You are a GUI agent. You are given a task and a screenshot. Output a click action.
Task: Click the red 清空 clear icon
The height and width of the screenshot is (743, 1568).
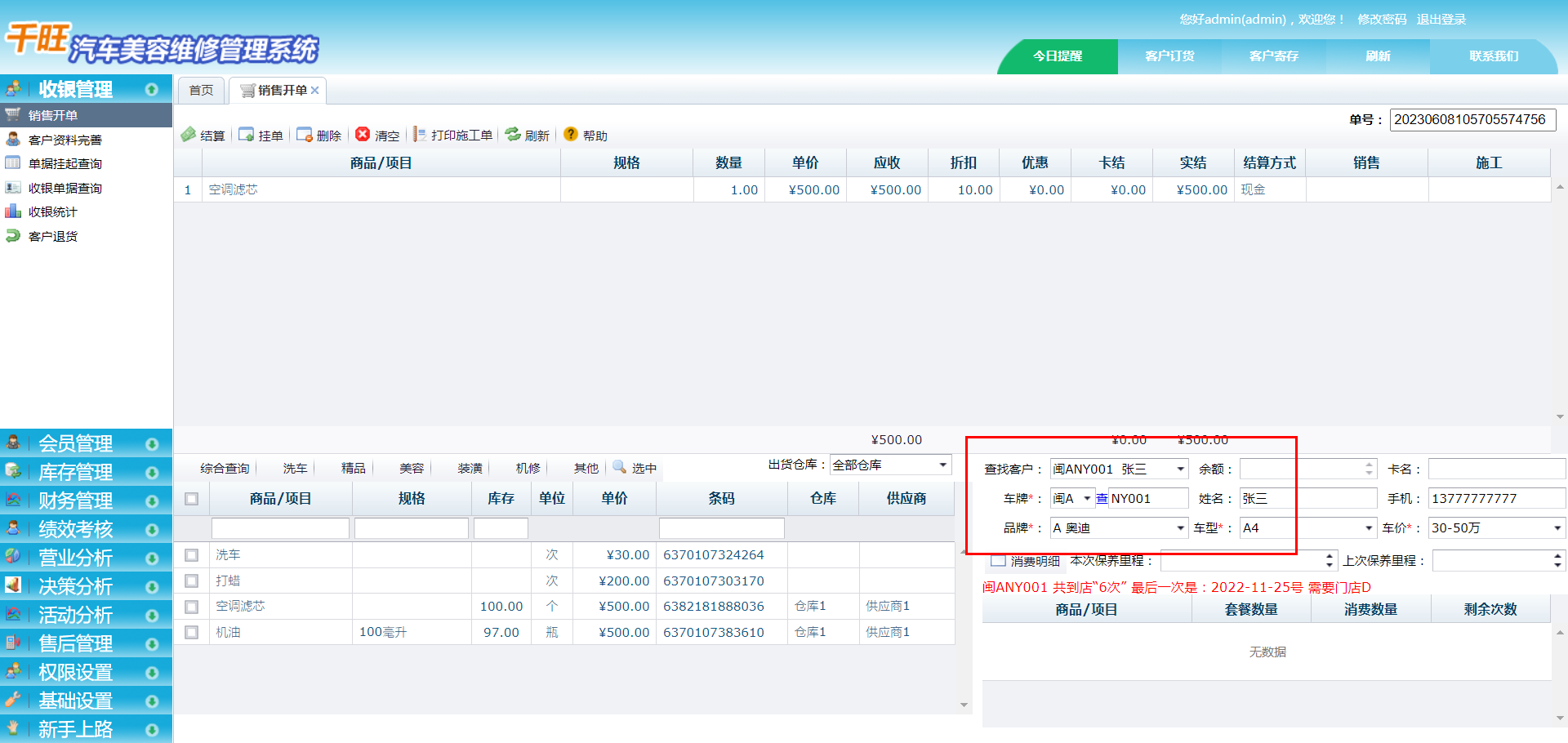click(363, 135)
